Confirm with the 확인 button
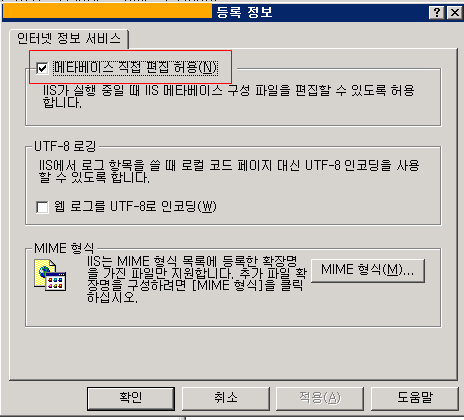The width and height of the screenshot is (464, 420). coord(131,398)
